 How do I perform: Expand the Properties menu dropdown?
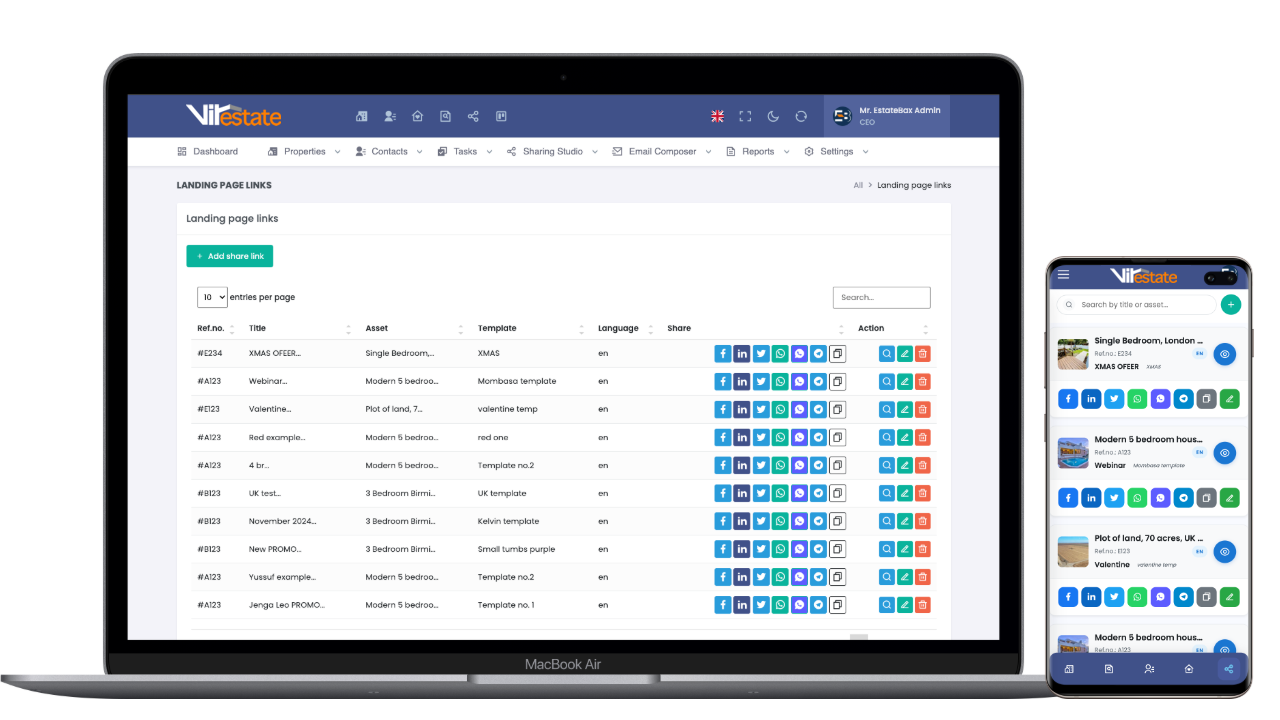[x=305, y=152]
